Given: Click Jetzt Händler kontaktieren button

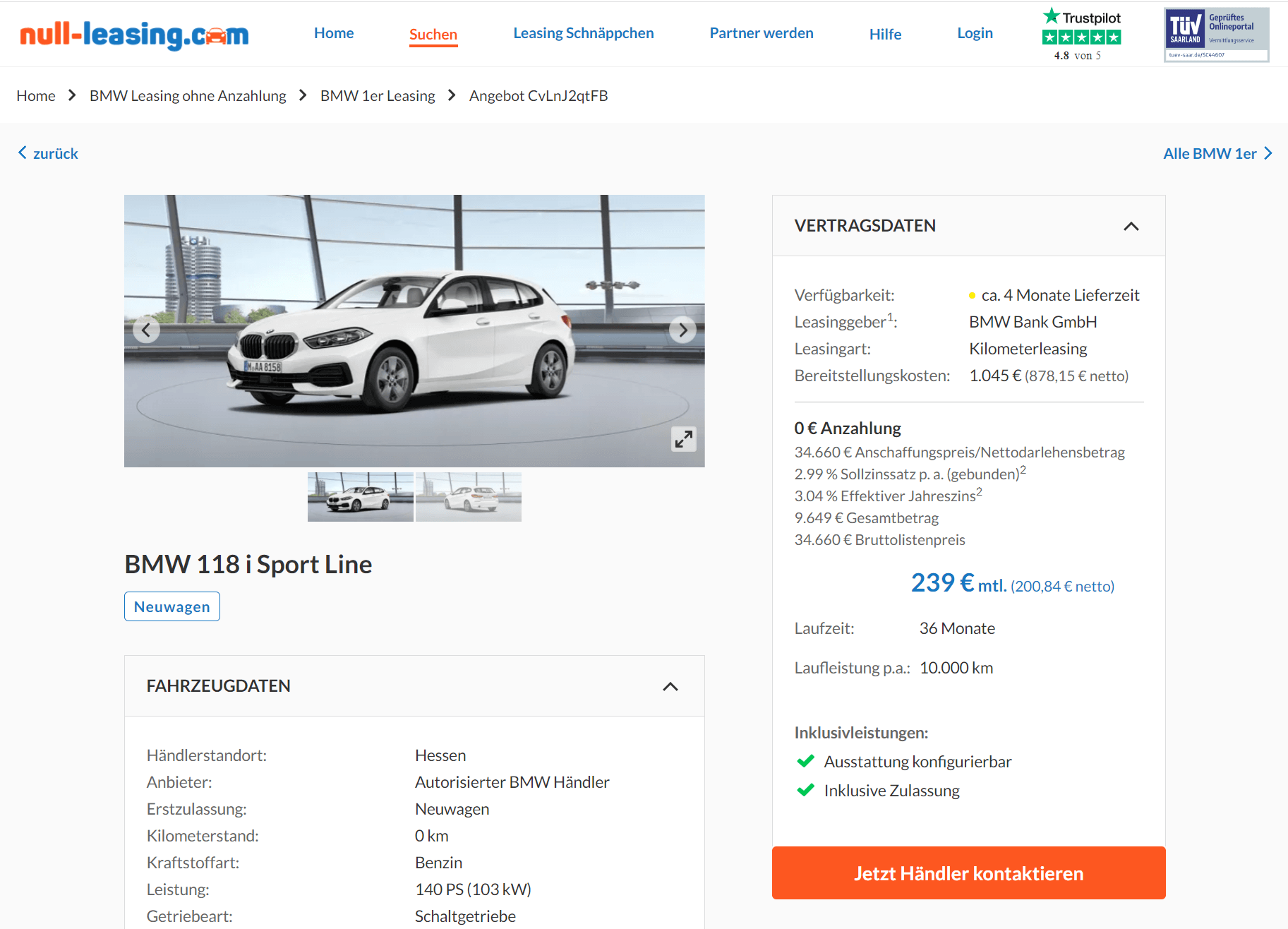Looking at the screenshot, I should pyautogui.click(x=968, y=873).
